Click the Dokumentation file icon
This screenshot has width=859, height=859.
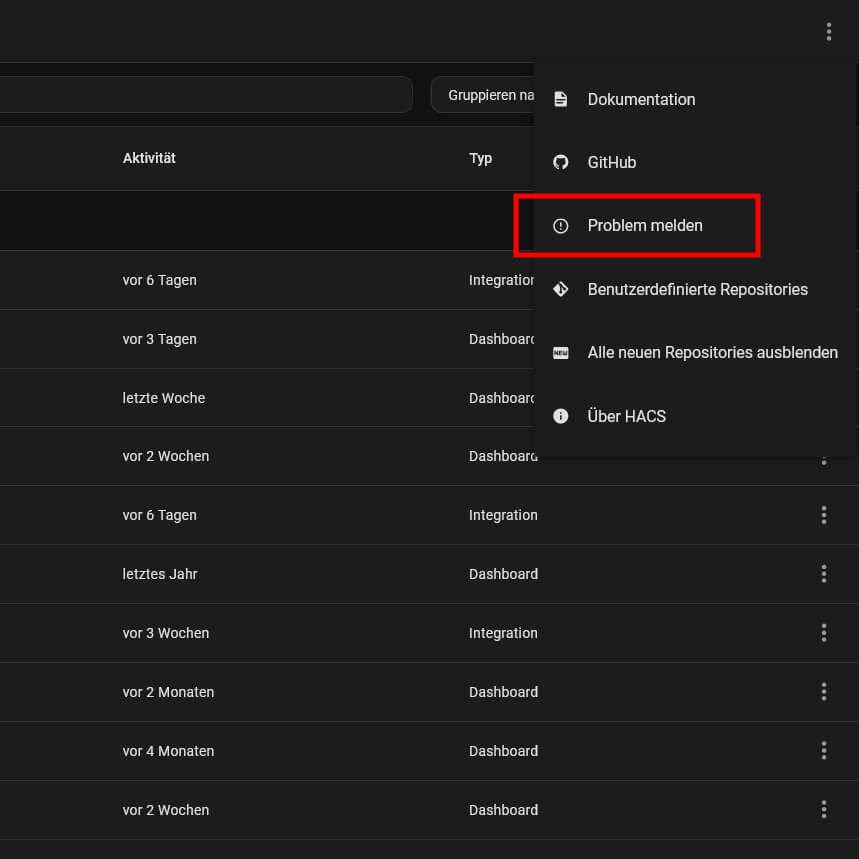pyautogui.click(x=561, y=99)
